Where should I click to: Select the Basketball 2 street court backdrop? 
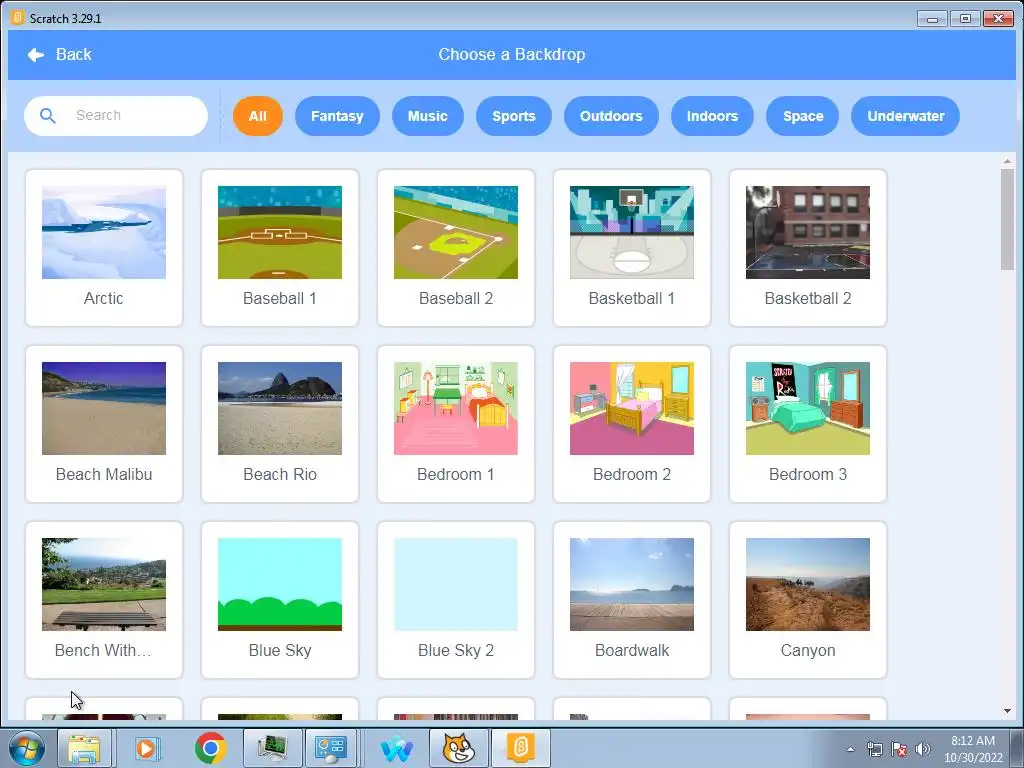tap(808, 232)
